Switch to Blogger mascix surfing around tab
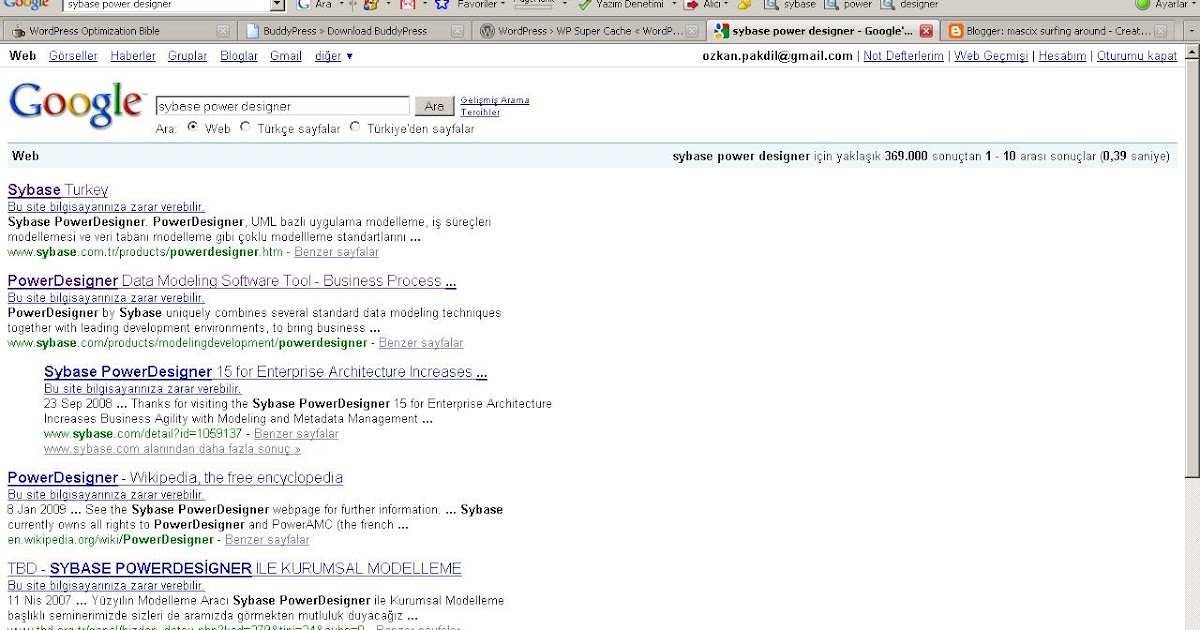1200x630 pixels. tap(1056, 31)
